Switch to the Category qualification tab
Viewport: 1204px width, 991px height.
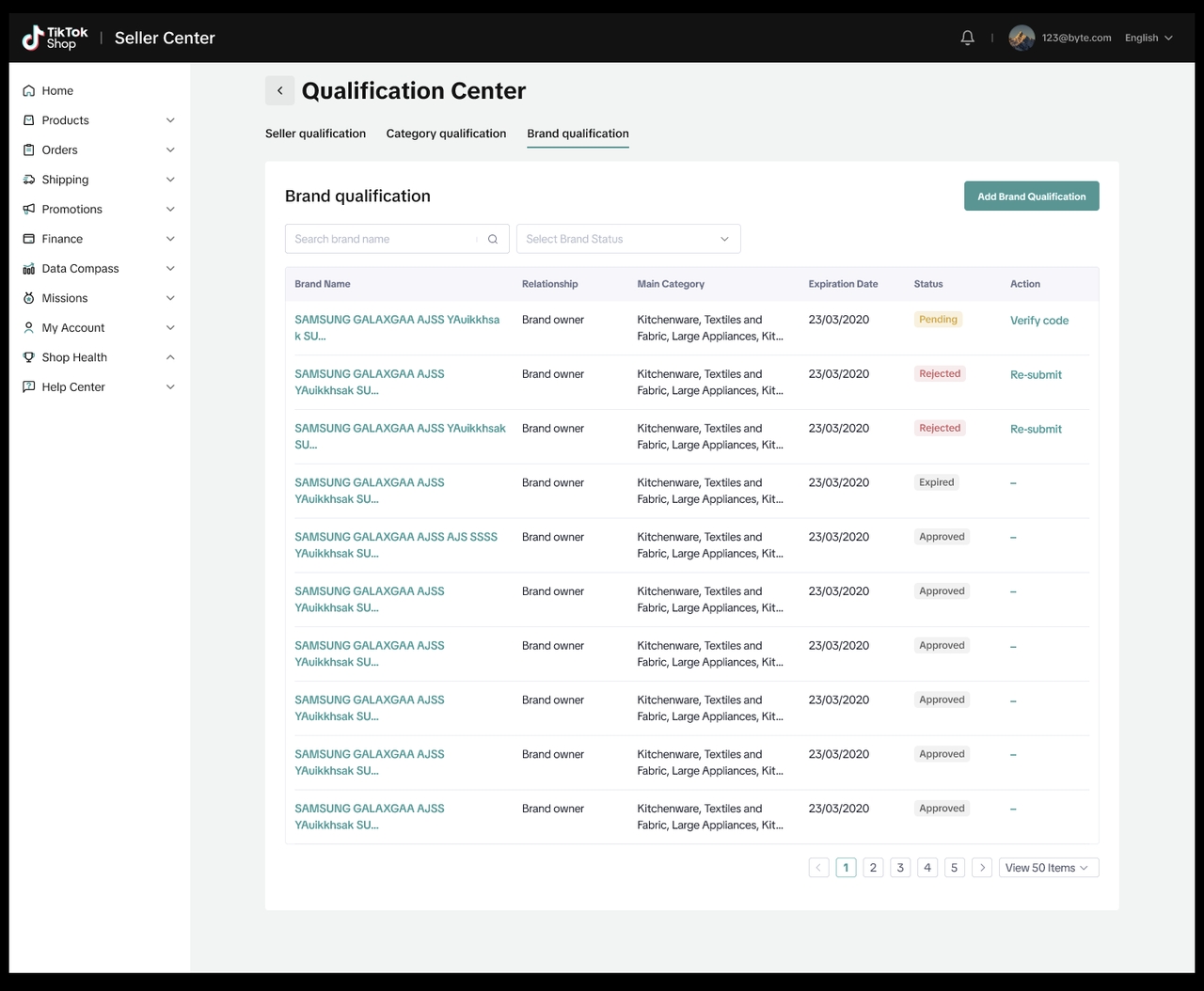point(446,134)
